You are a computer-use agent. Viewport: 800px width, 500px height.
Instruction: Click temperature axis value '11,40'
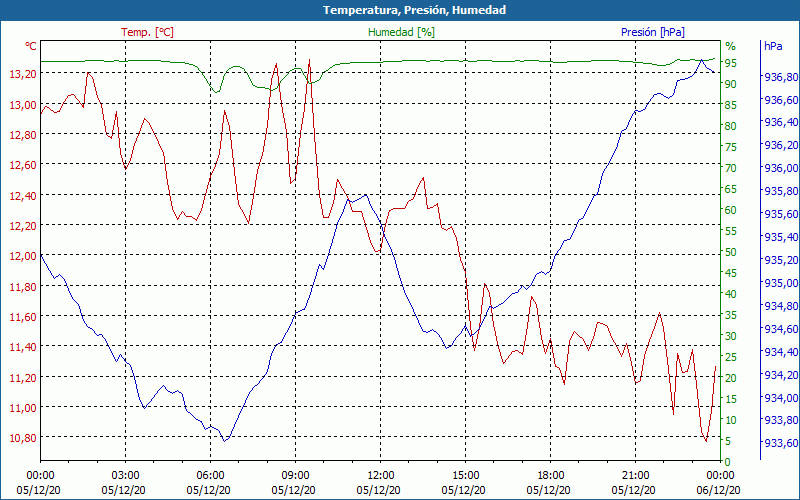(x=23, y=346)
